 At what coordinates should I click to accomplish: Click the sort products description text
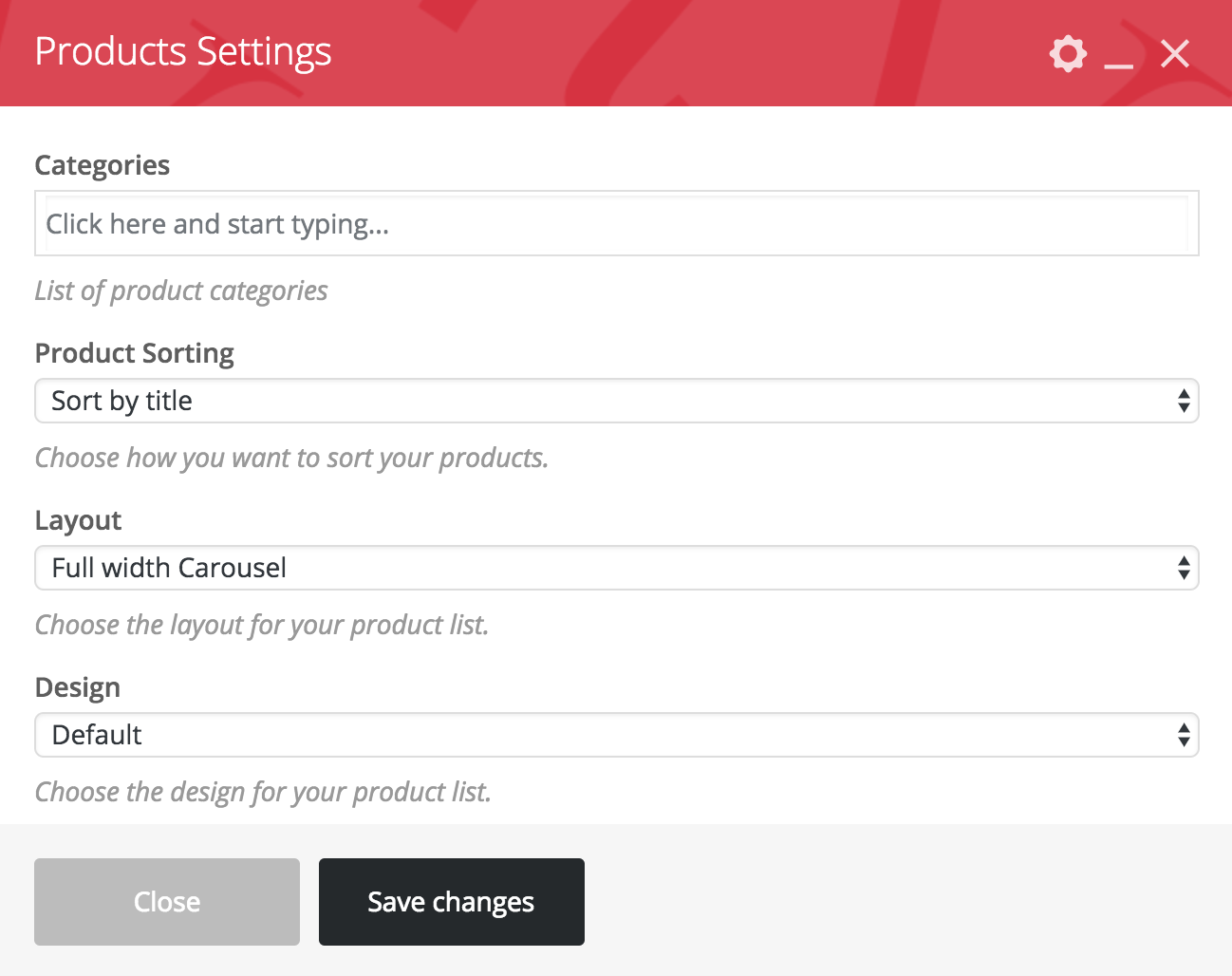point(291,458)
